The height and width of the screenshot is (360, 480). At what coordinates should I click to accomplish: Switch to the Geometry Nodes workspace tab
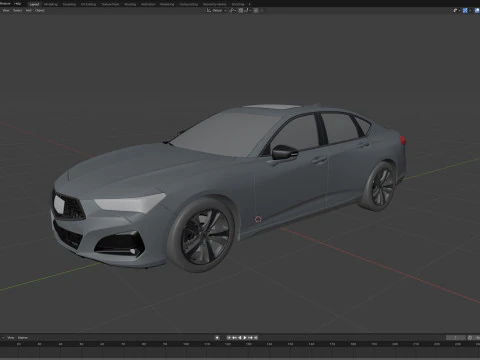tap(215, 4)
